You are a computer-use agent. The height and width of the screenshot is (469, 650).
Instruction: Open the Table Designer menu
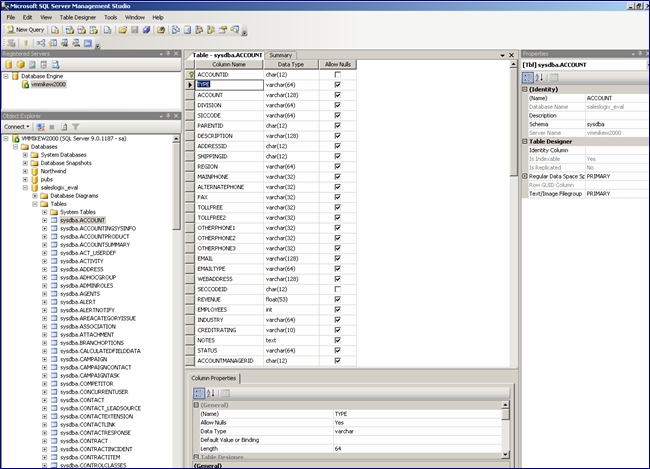[78, 17]
